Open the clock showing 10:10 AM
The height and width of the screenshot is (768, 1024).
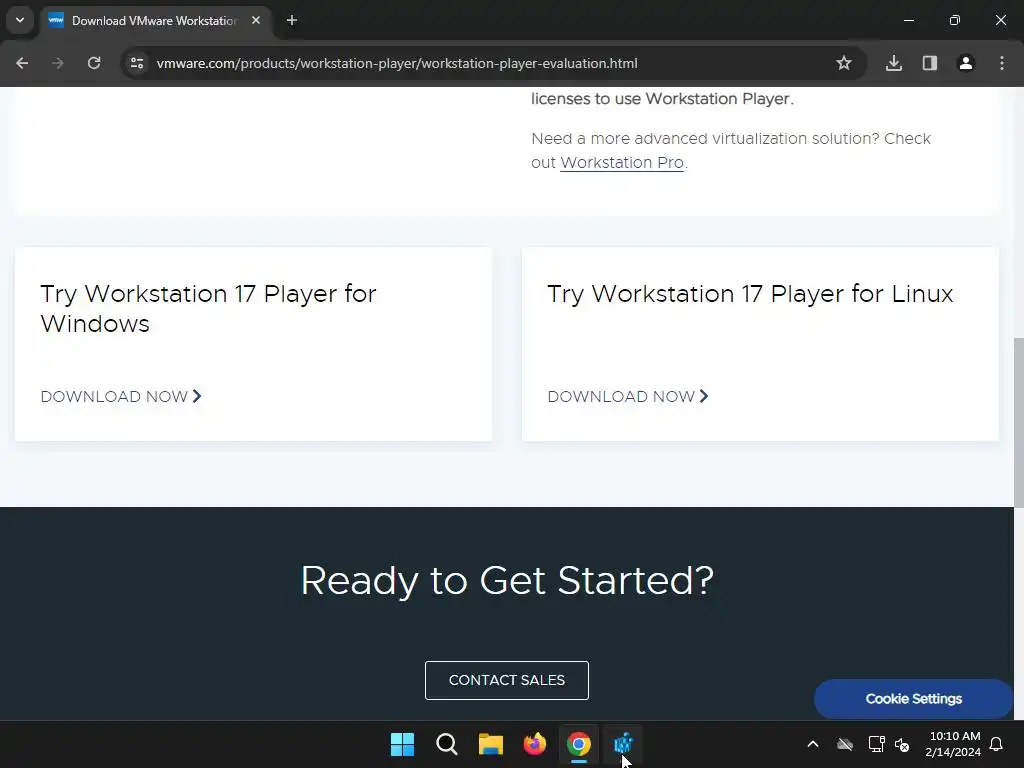[x=953, y=744]
